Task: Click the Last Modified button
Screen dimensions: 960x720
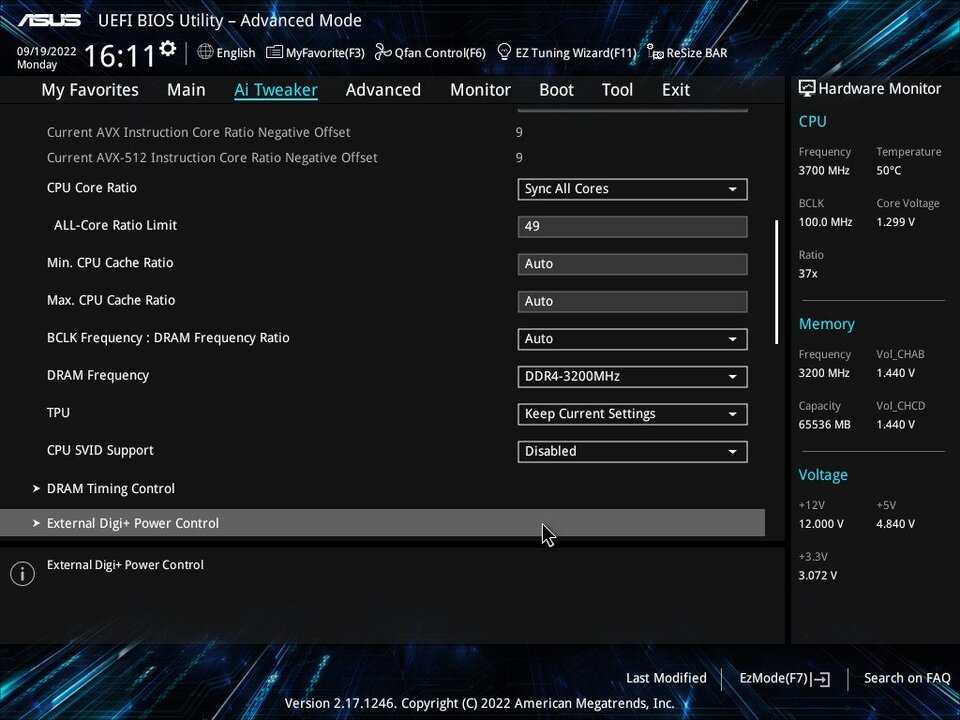Action: point(666,678)
